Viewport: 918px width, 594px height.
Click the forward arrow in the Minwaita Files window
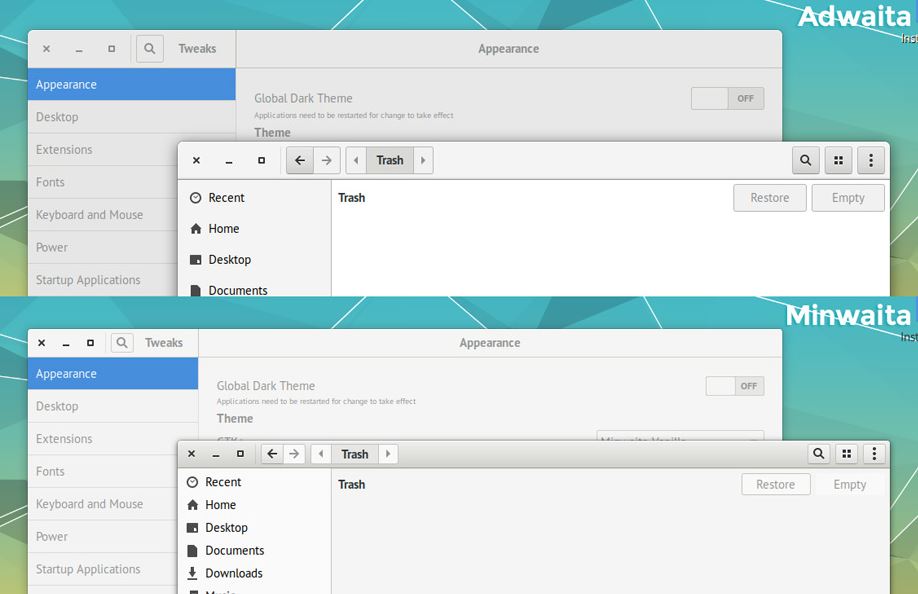(294, 454)
